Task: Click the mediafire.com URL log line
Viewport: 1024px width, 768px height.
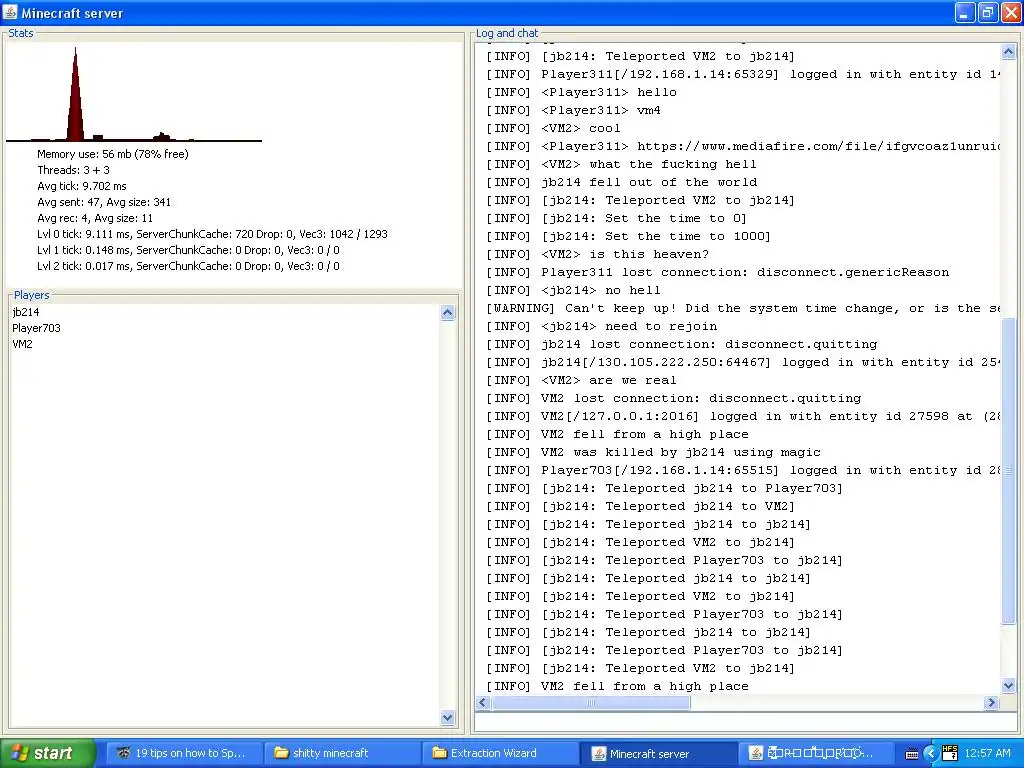Action: (743, 146)
